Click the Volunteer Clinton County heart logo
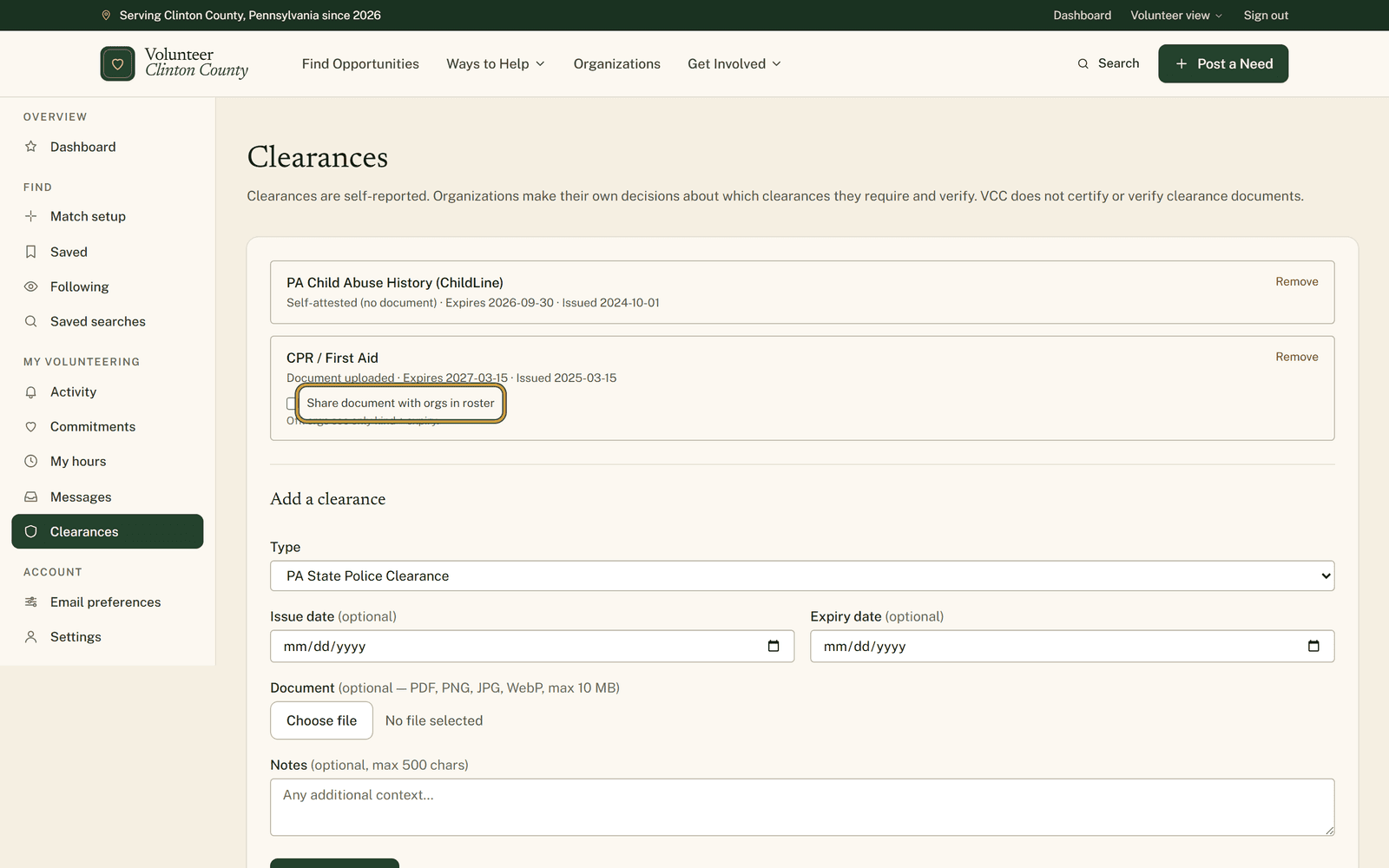1389x868 pixels. (117, 63)
